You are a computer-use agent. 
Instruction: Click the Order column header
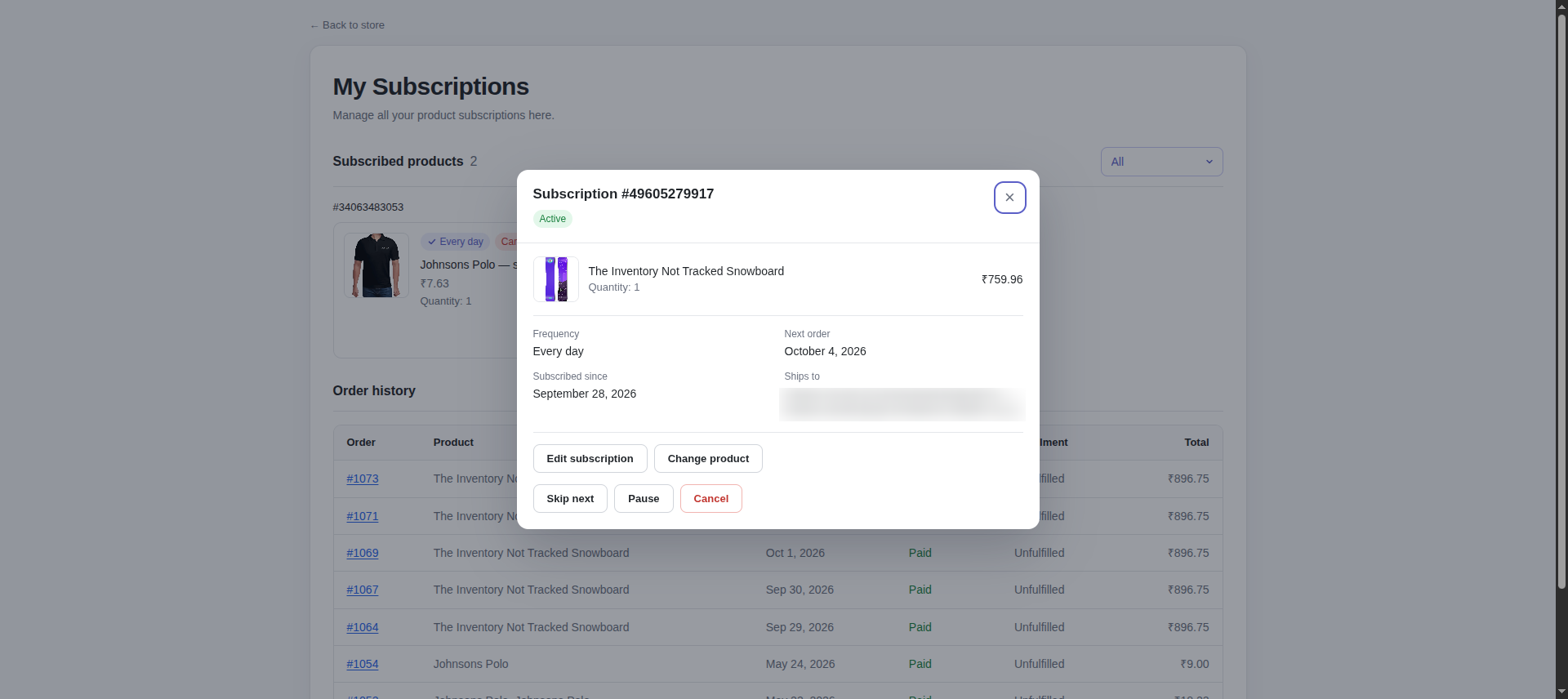[x=361, y=443]
